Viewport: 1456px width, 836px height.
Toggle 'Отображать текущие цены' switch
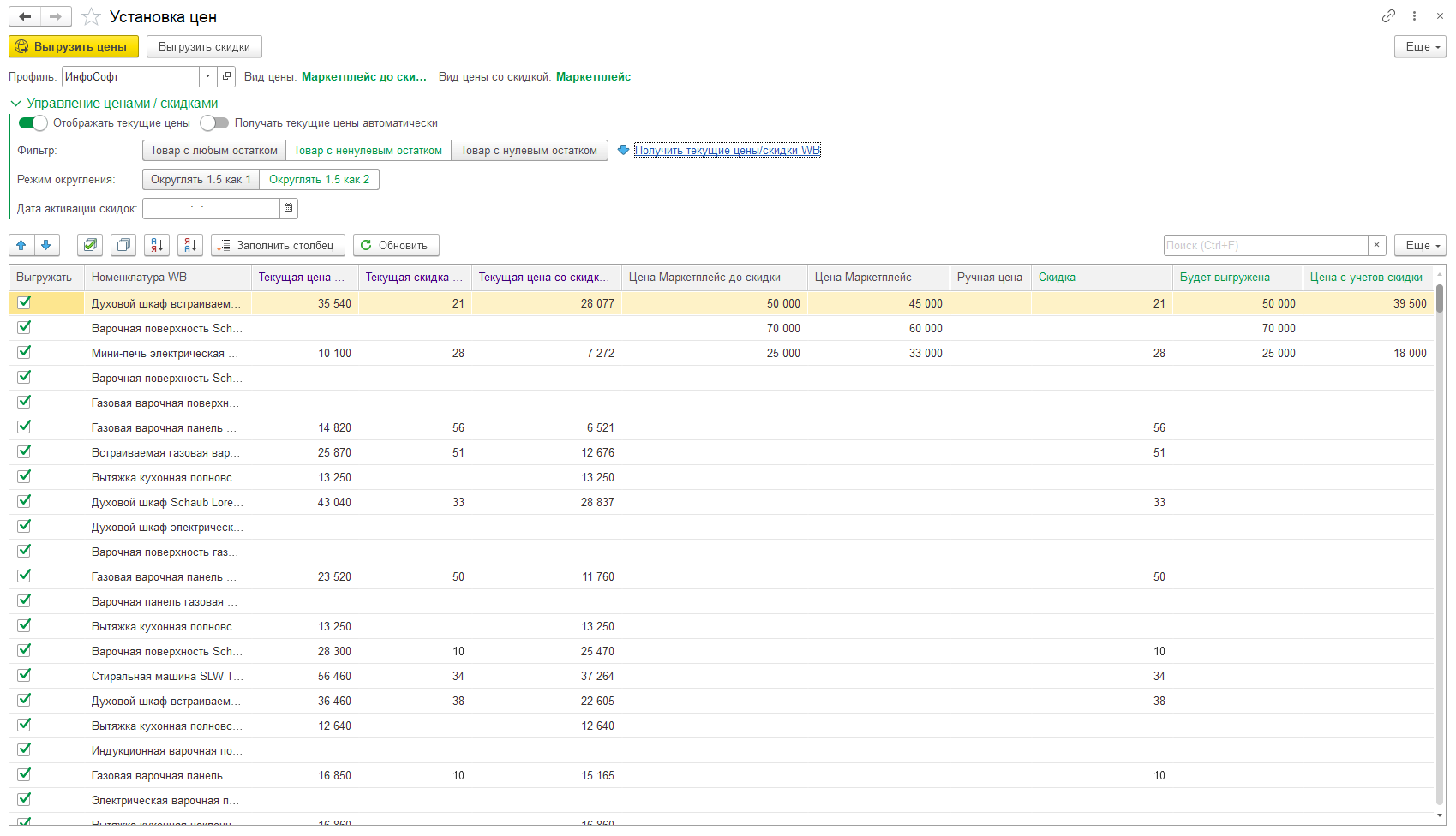33,122
